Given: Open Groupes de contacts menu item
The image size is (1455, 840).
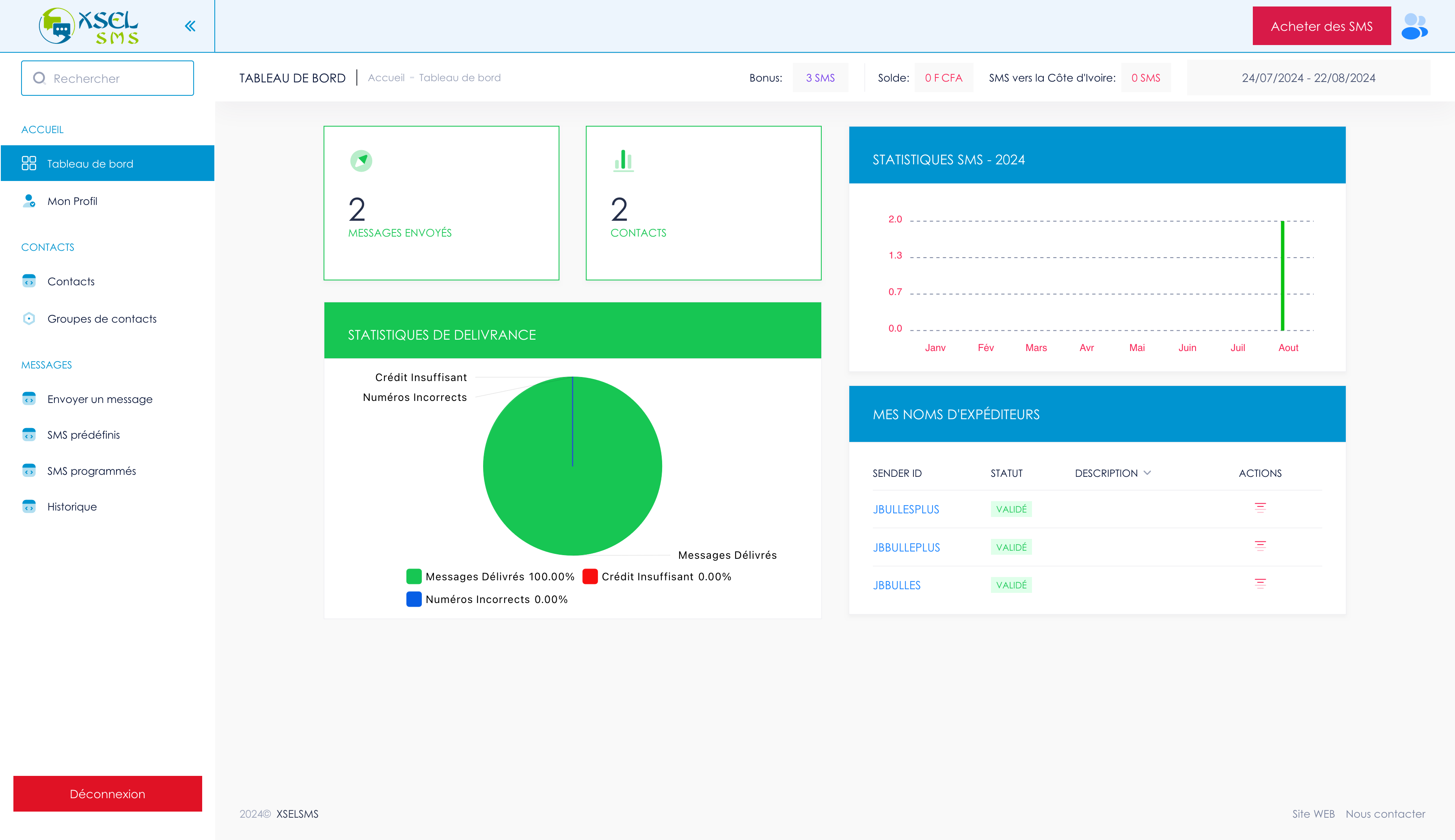Looking at the screenshot, I should (101, 319).
